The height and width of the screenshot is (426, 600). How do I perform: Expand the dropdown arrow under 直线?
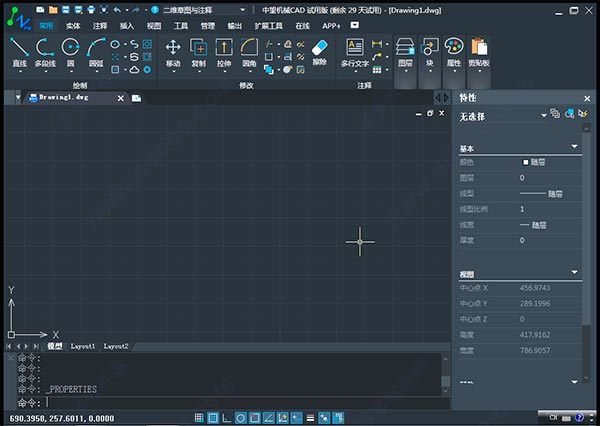click(x=20, y=72)
